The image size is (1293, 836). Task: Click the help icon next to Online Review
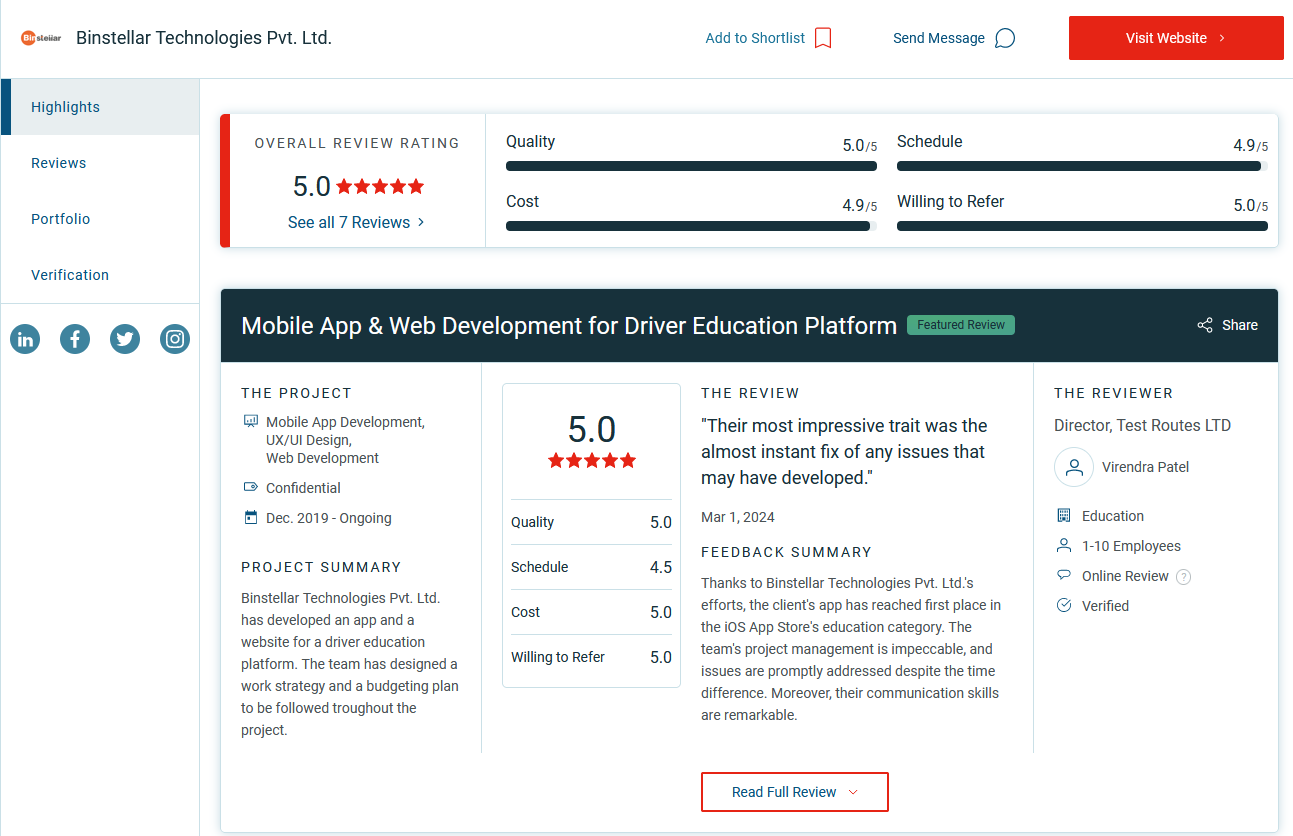pyautogui.click(x=1184, y=577)
